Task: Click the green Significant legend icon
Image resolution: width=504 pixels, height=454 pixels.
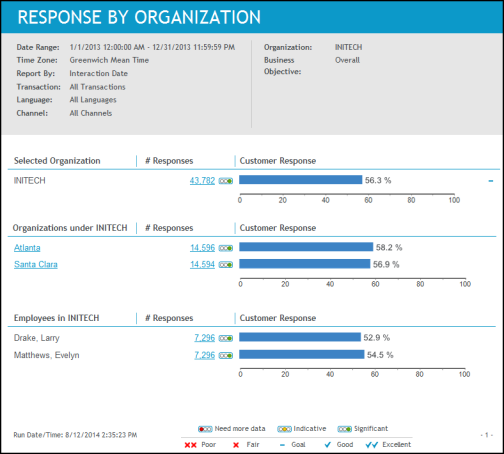Action: [x=344, y=429]
